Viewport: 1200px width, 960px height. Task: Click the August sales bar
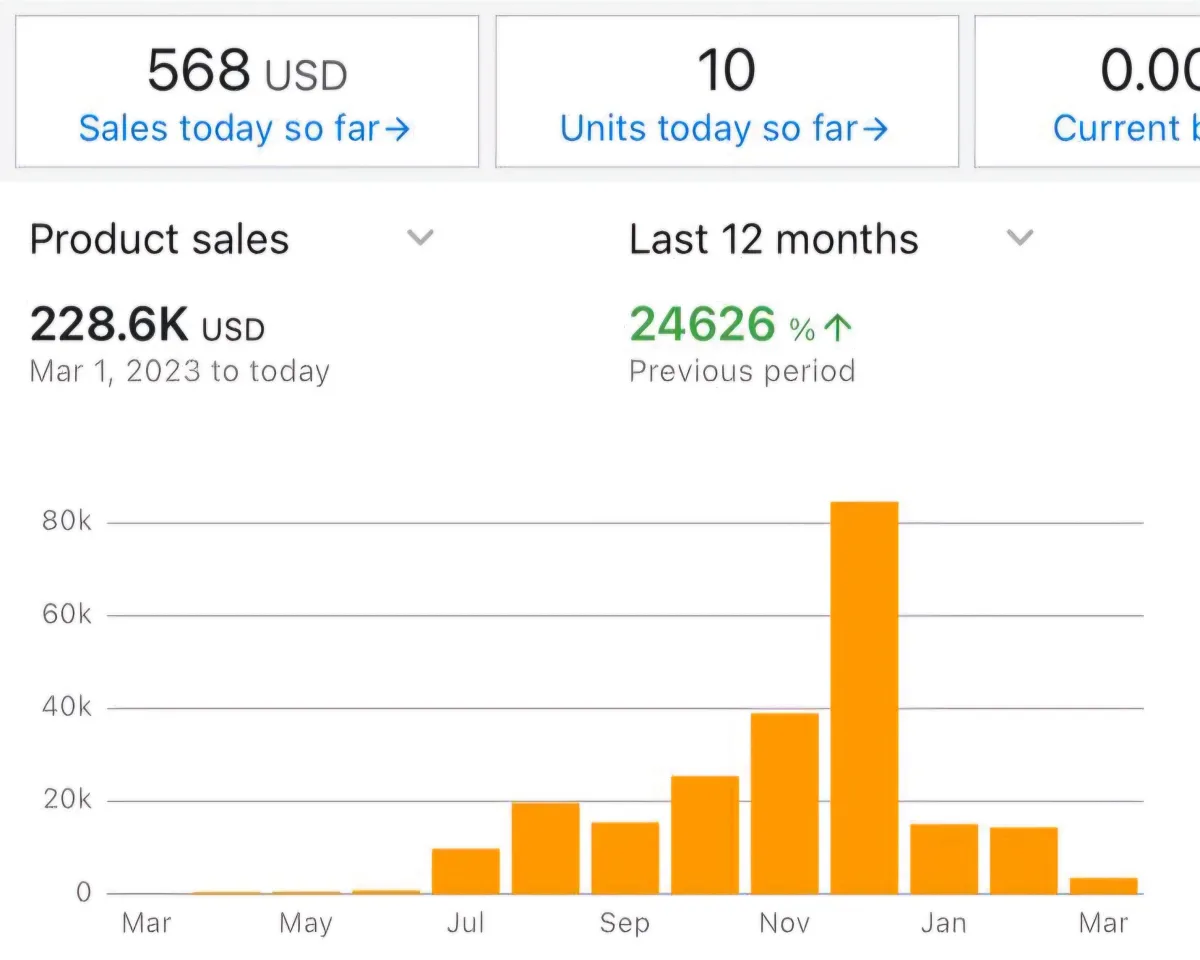545,848
